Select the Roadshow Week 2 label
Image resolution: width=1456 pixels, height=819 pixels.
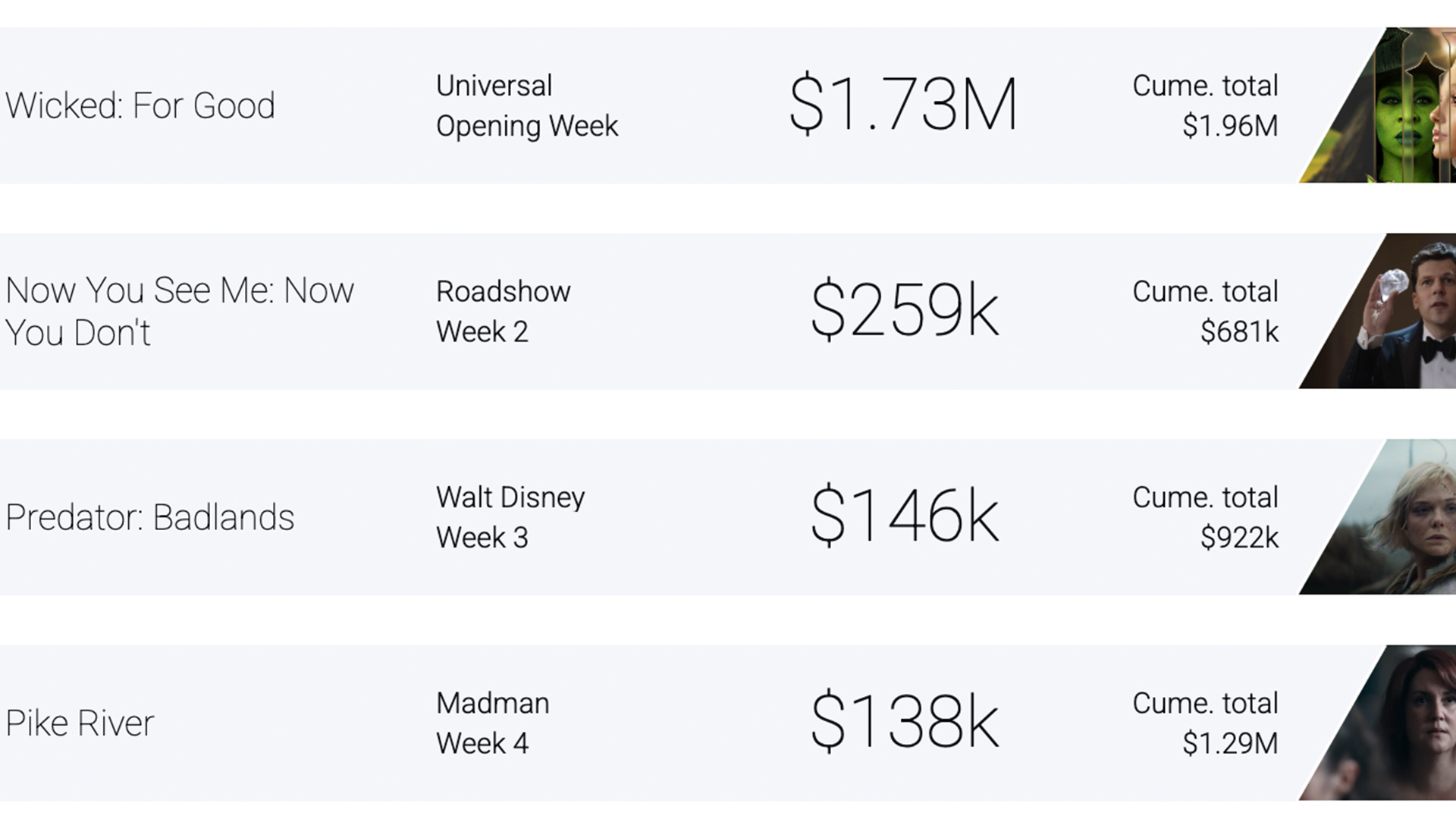pyautogui.click(x=504, y=312)
